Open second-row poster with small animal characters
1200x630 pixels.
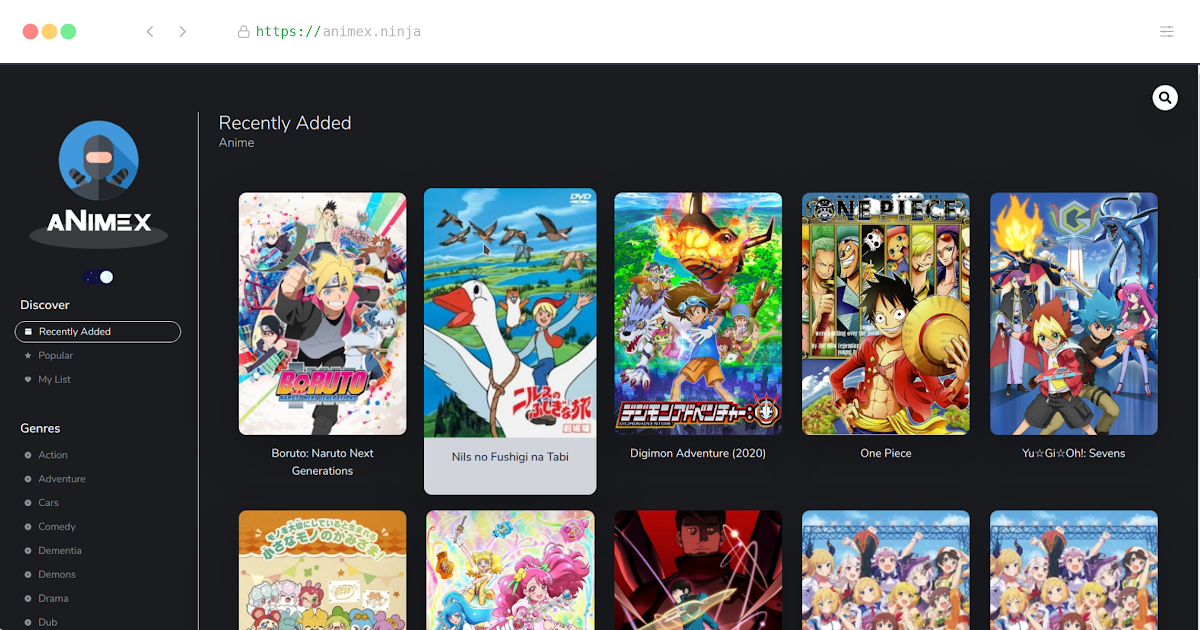tap(322, 570)
